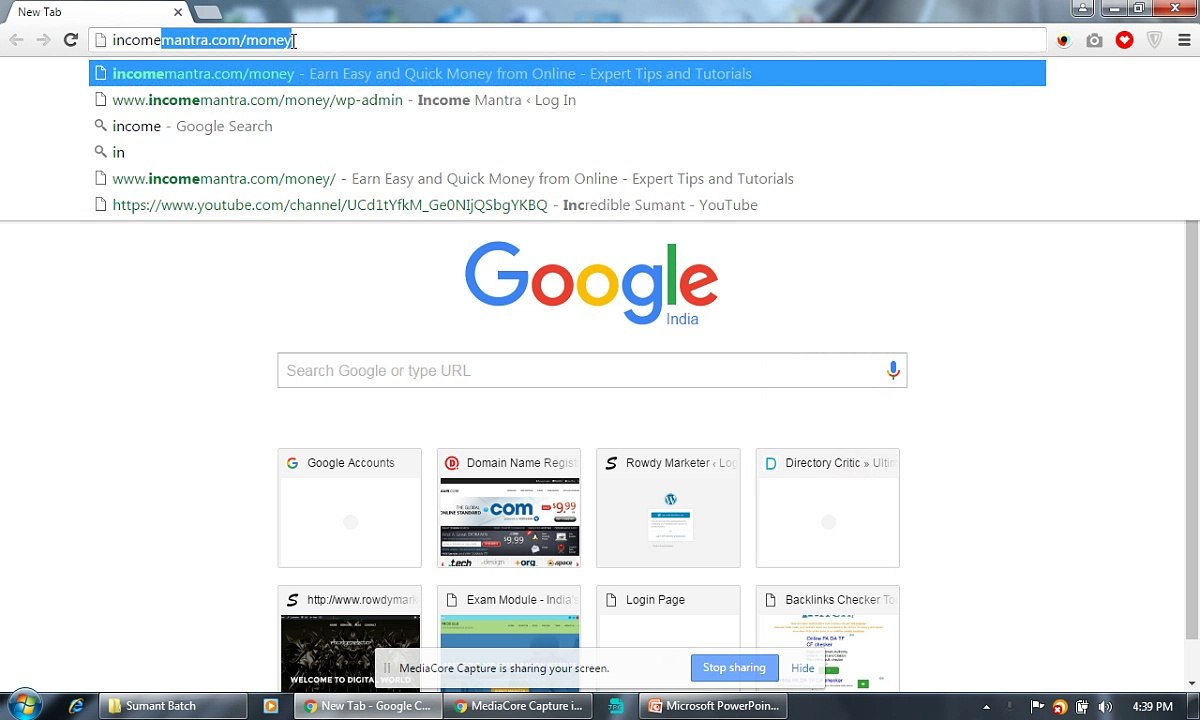Select the 'in' search suggestion
The width and height of the screenshot is (1200, 720).
567,152
